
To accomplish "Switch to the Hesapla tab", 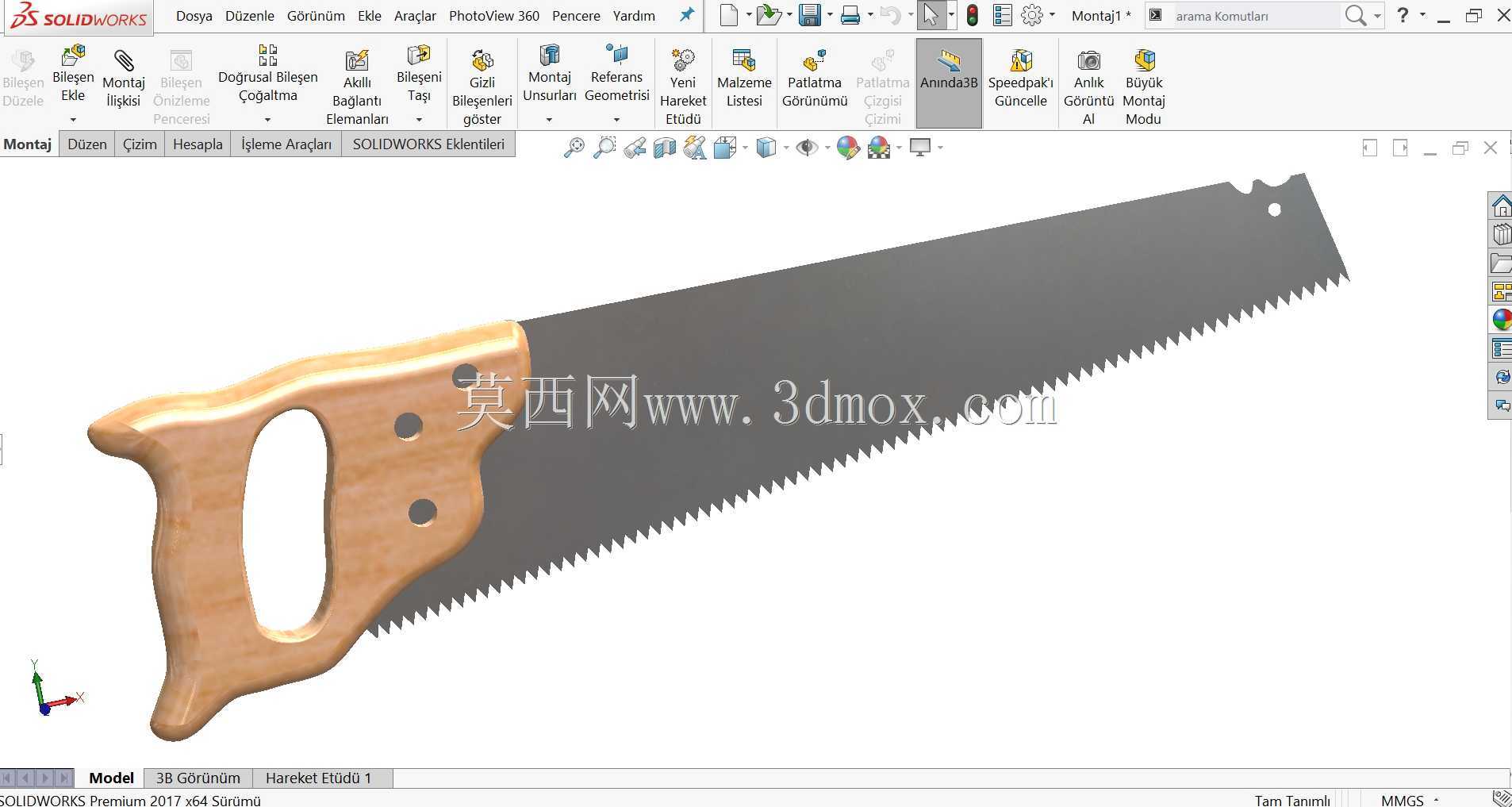I will coord(198,144).
